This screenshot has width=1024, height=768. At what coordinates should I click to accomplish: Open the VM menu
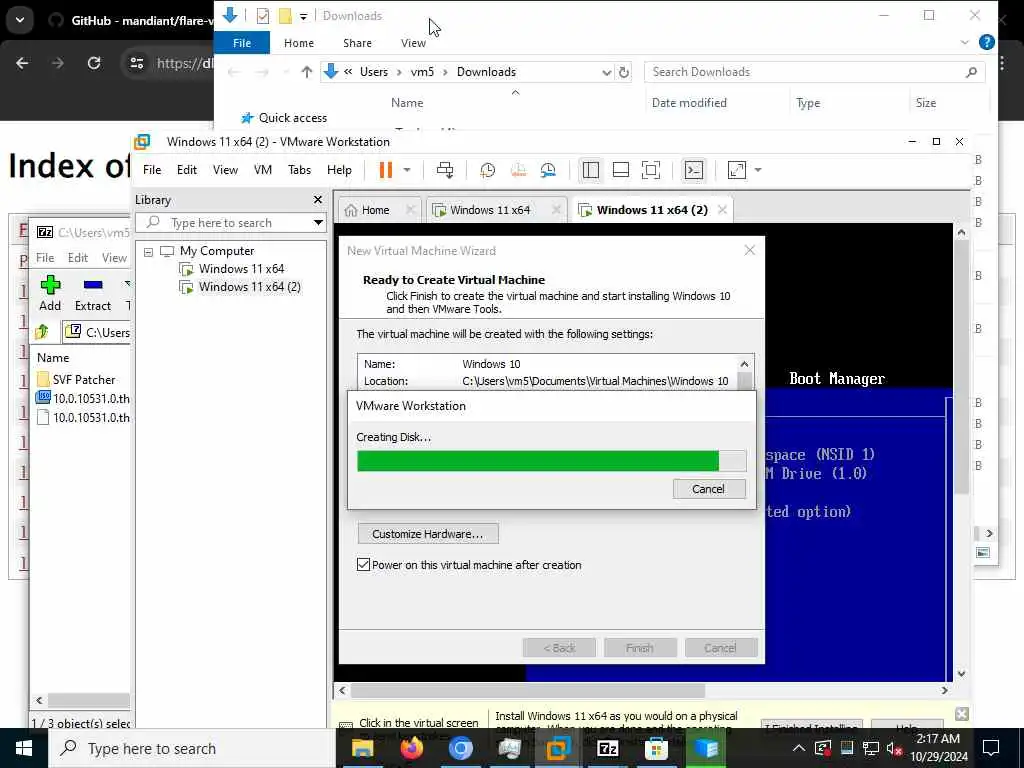(263, 170)
